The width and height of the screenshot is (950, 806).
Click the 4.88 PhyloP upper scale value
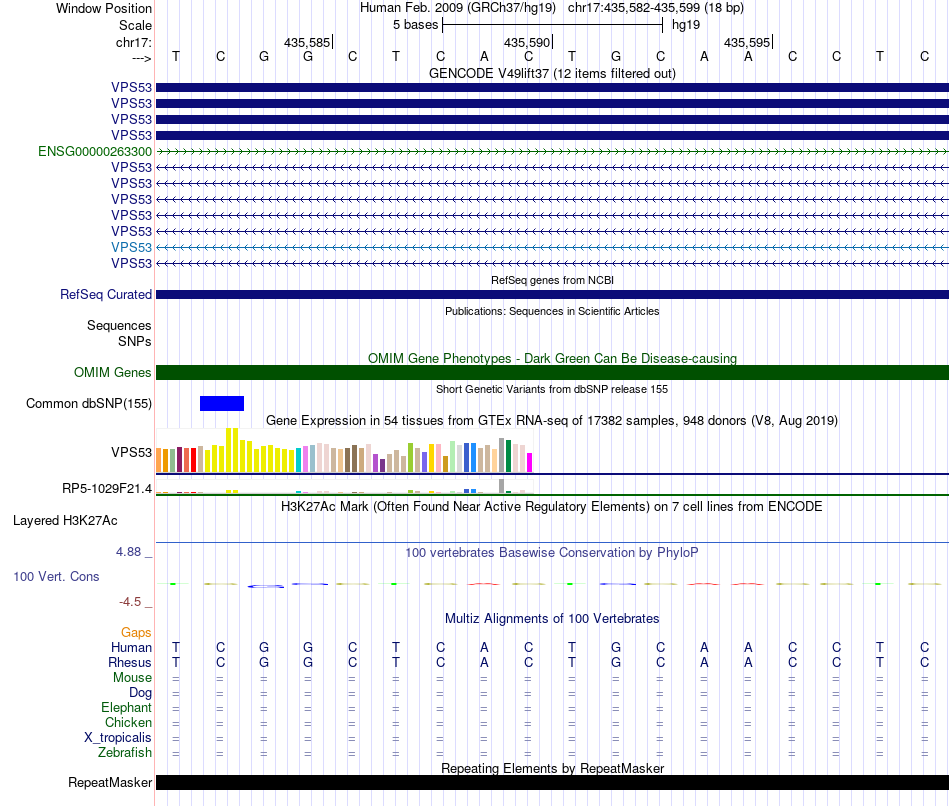(x=128, y=552)
